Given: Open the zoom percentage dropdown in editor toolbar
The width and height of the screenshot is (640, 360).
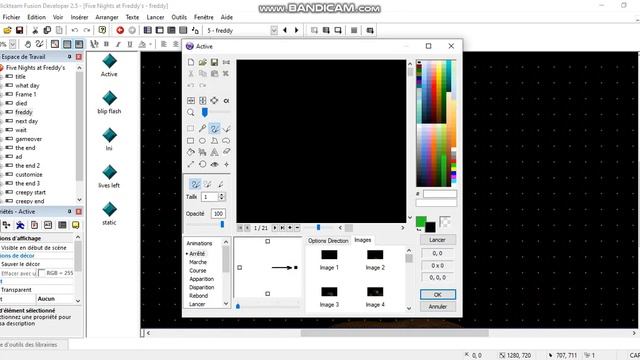Looking at the screenshot, I should tap(13, 44).
